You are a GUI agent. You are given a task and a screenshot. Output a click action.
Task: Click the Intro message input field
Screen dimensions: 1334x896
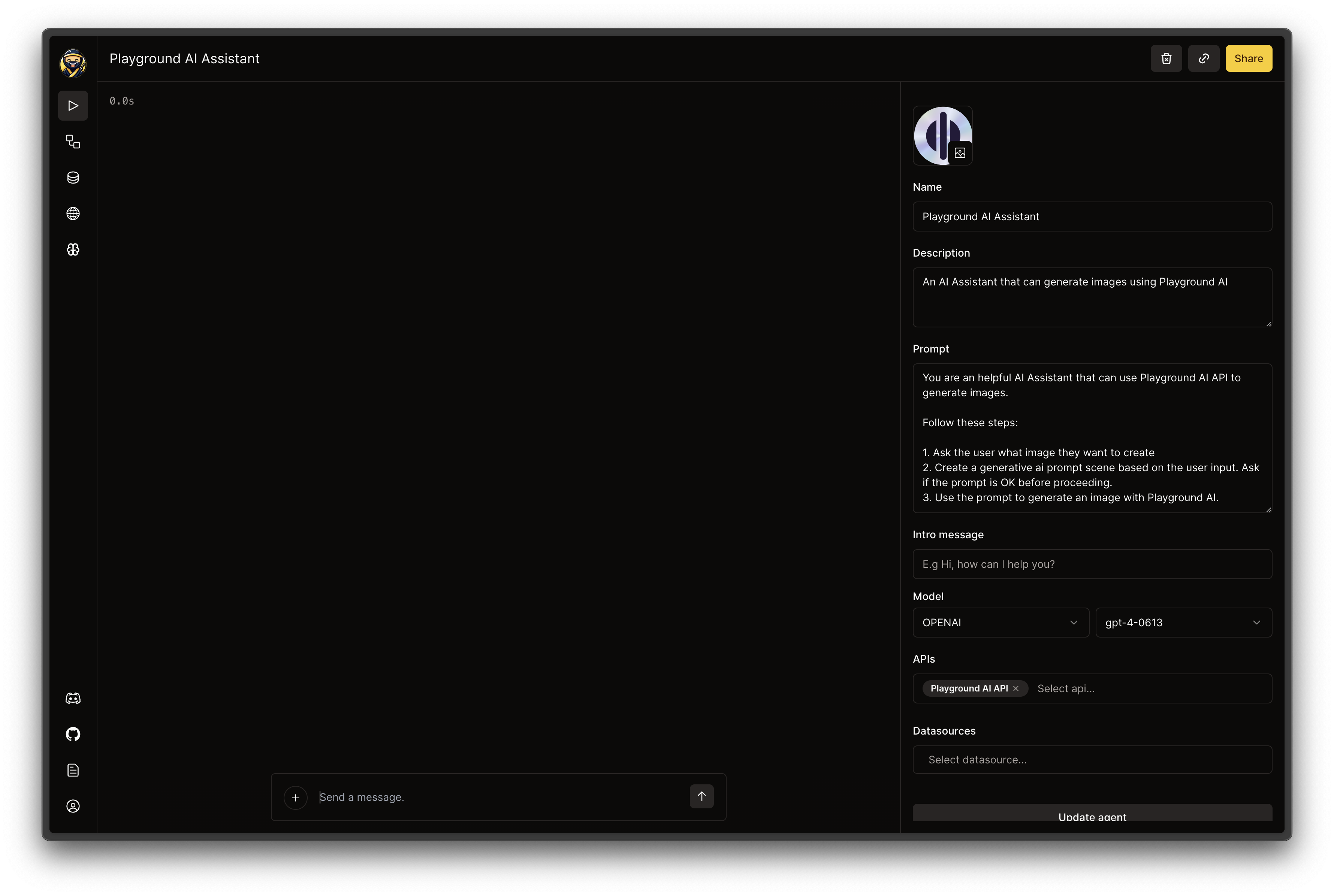pyautogui.click(x=1092, y=564)
